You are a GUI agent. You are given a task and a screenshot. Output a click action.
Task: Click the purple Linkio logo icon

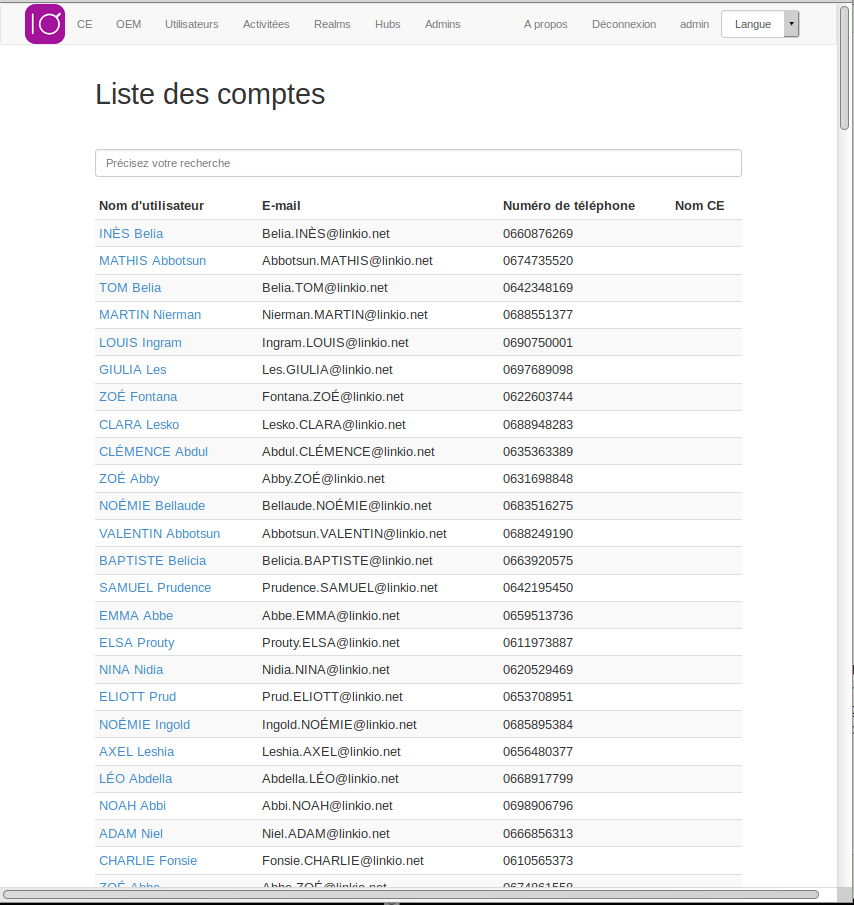[45, 24]
